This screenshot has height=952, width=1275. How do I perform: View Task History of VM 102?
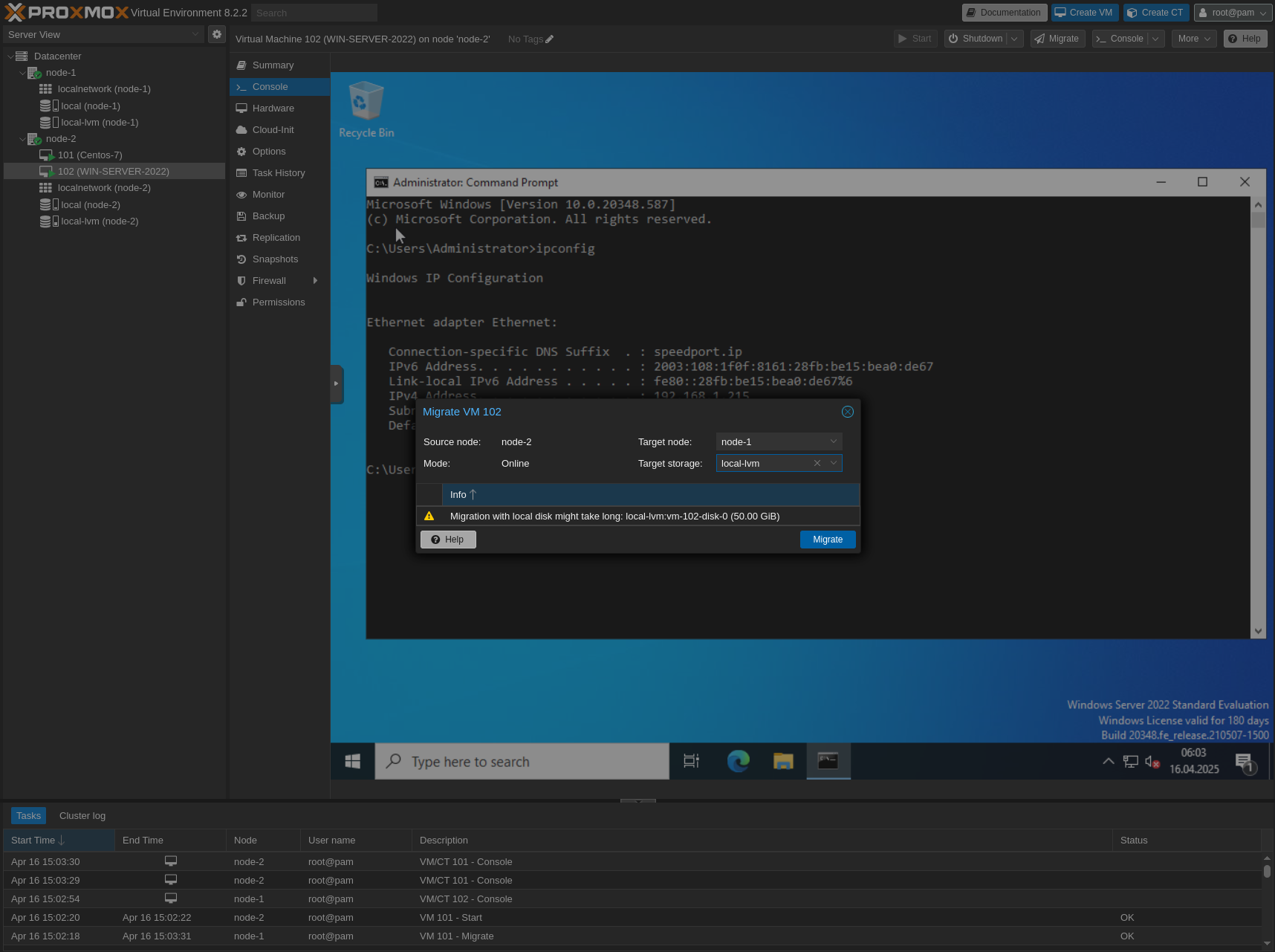click(x=279, y=172)
